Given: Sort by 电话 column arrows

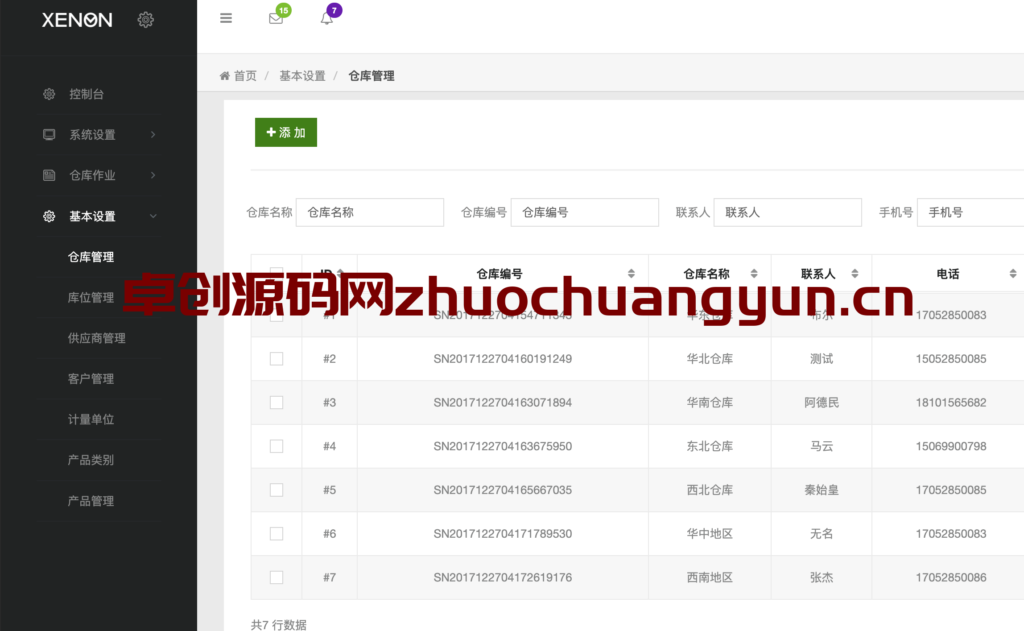Looking at the screenshot, I should (x=1013, y=274).
